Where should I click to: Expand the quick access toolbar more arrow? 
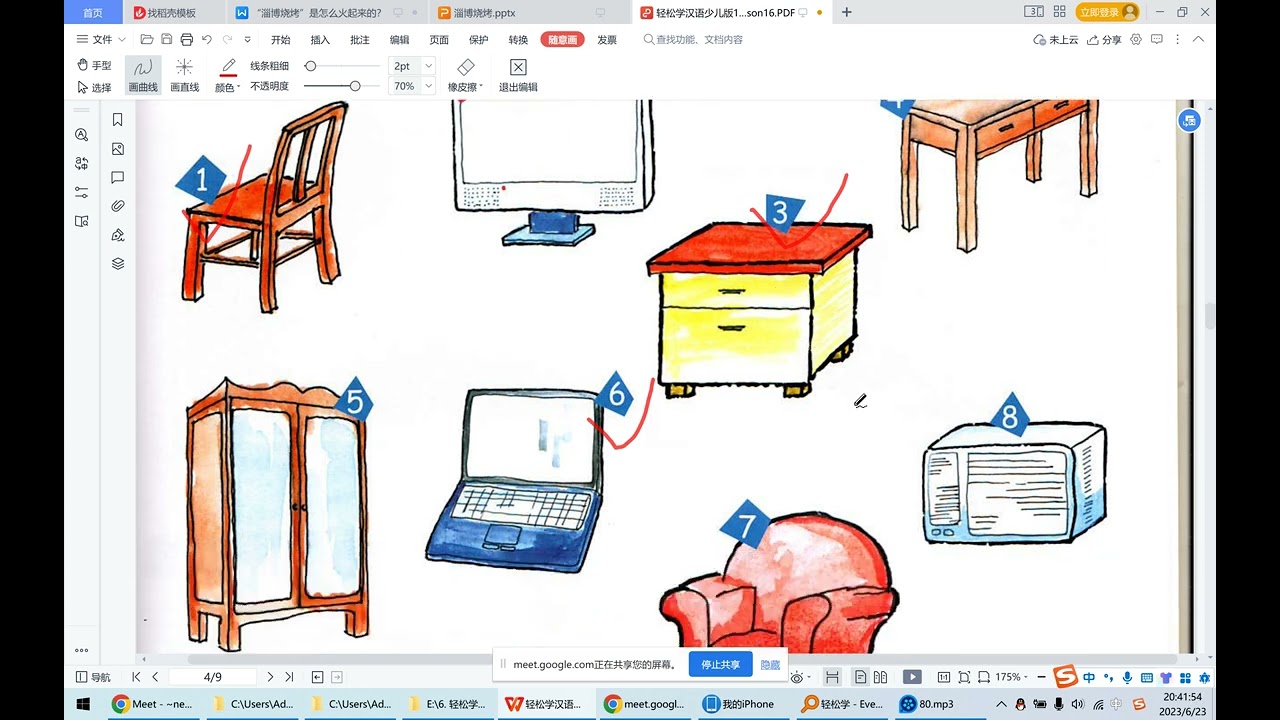[x=248, y=40]
